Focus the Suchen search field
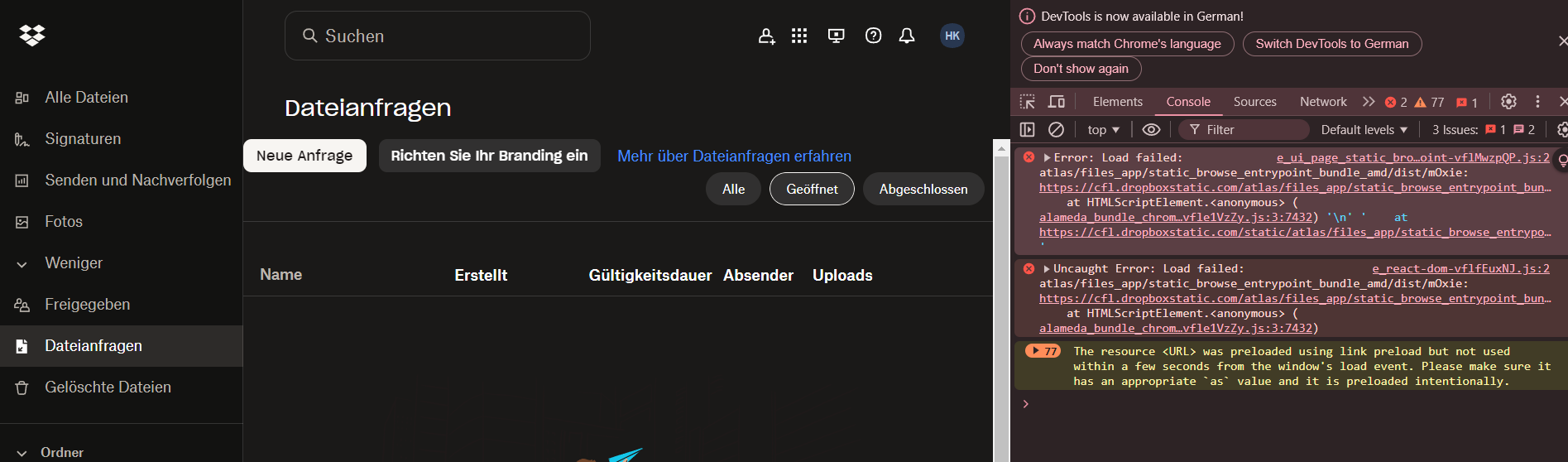 pyautogui.click(x=438, y=36)
